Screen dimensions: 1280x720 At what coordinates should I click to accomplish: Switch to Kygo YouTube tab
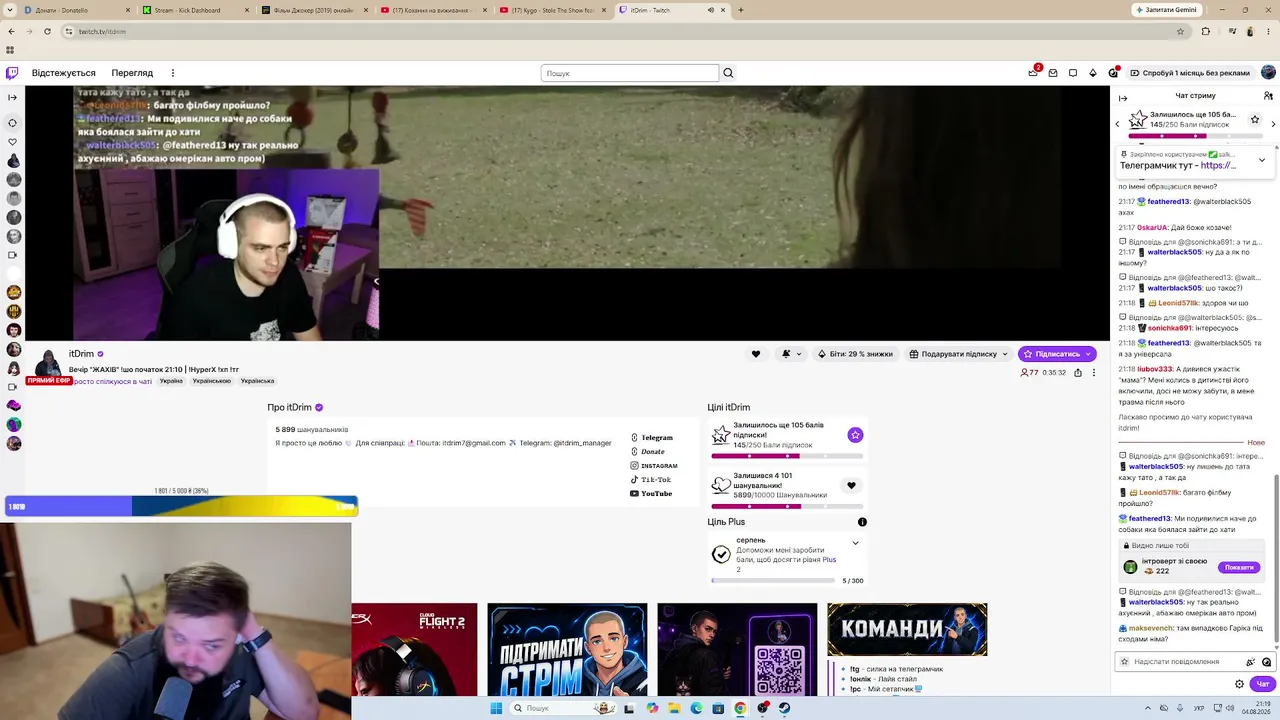[x=552, y=10]
